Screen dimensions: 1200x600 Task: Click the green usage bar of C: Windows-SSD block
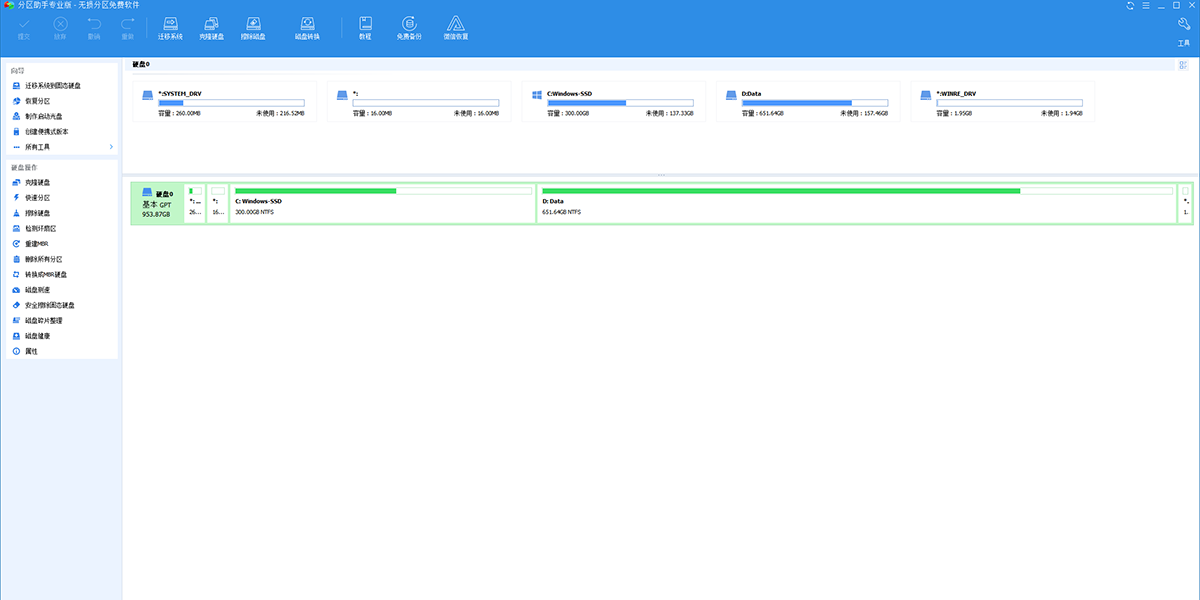[x=315, y=190]
